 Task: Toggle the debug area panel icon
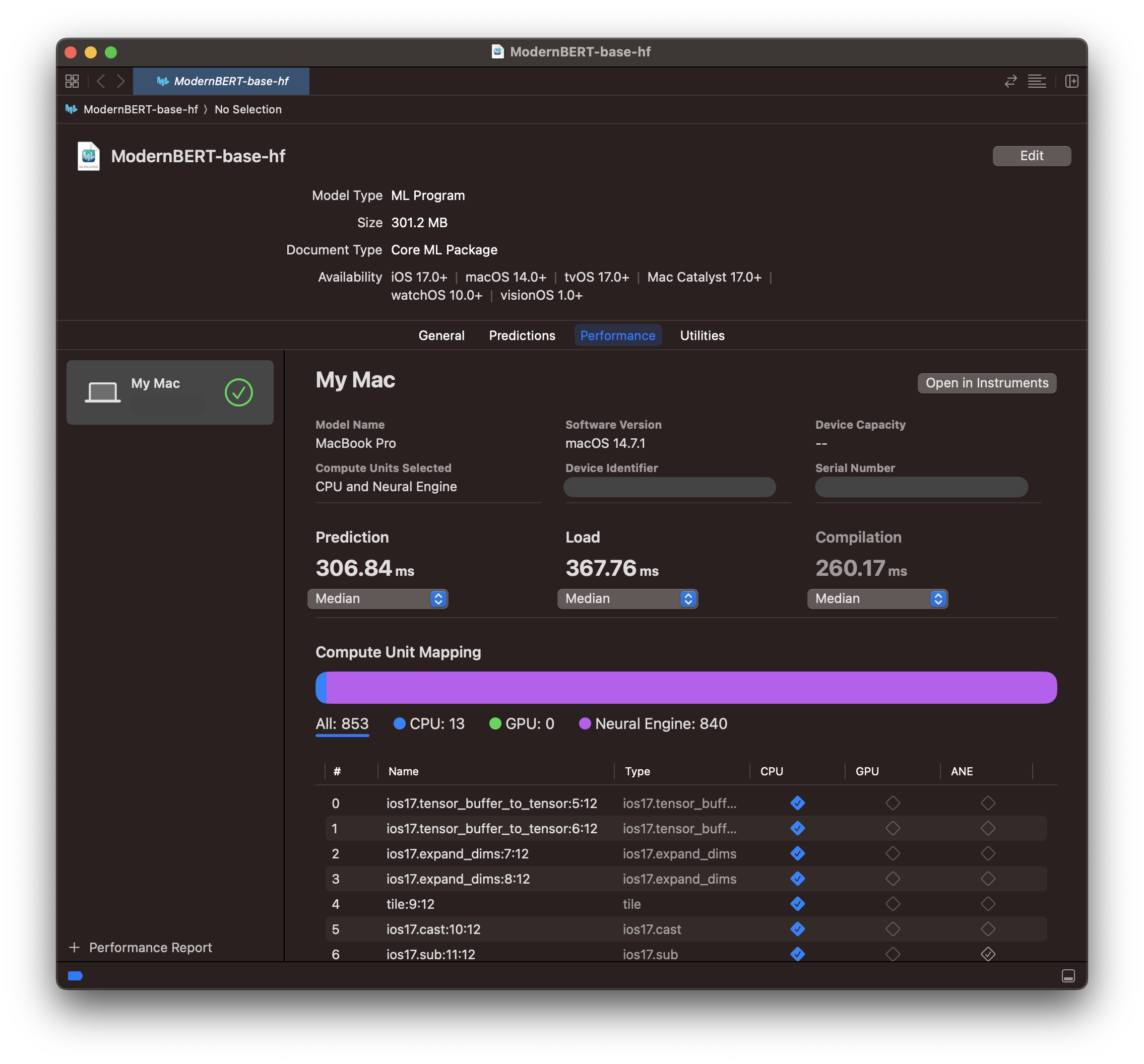(x=1068, y=975)
